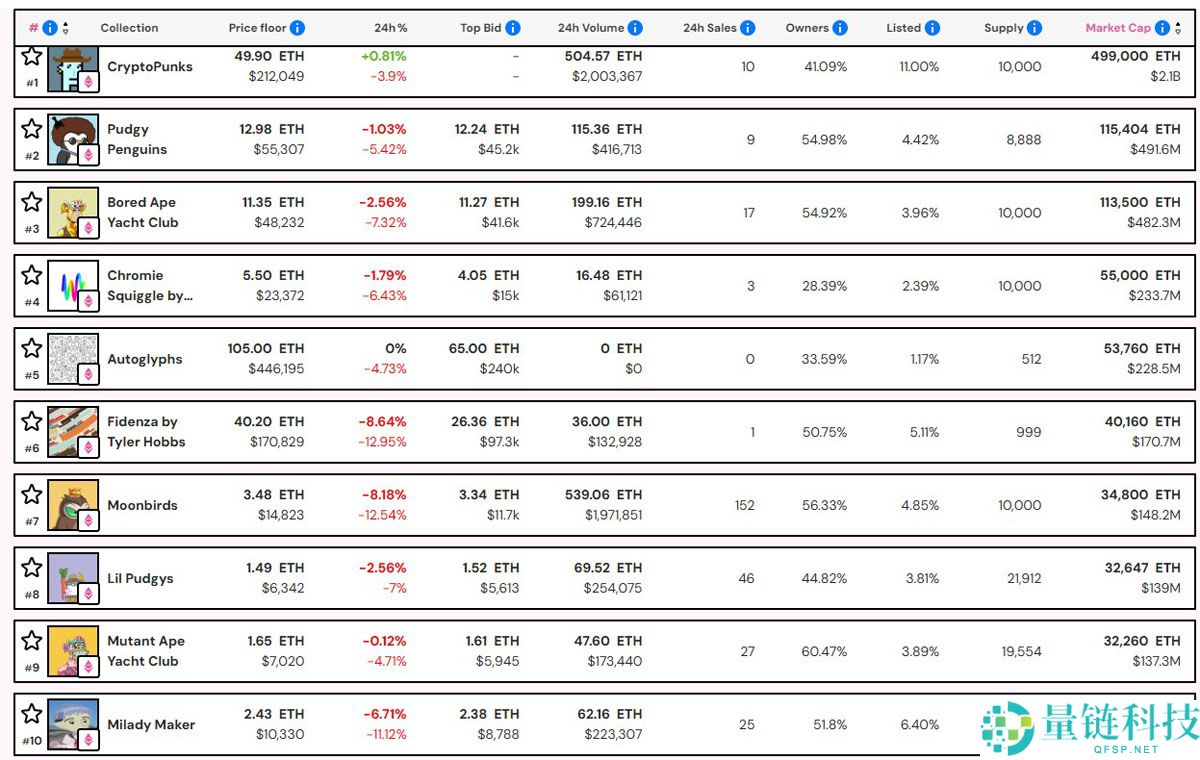This screenshot has height=760, width=1200.
Task: Favorite Autoglyphs by clicking its star
Action: click(31, 347)
